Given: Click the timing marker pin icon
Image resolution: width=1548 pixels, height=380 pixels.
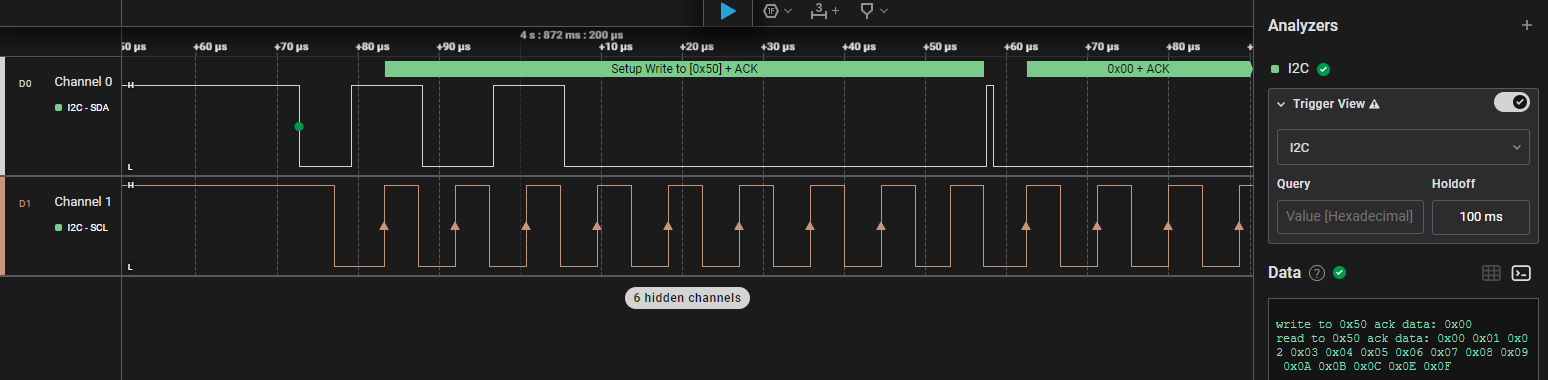Looking at the screenshot, I should (866, 11).
